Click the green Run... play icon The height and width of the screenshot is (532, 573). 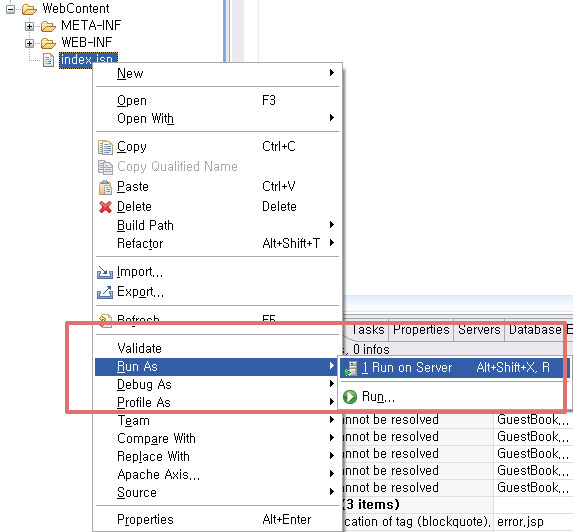(350, 397)
